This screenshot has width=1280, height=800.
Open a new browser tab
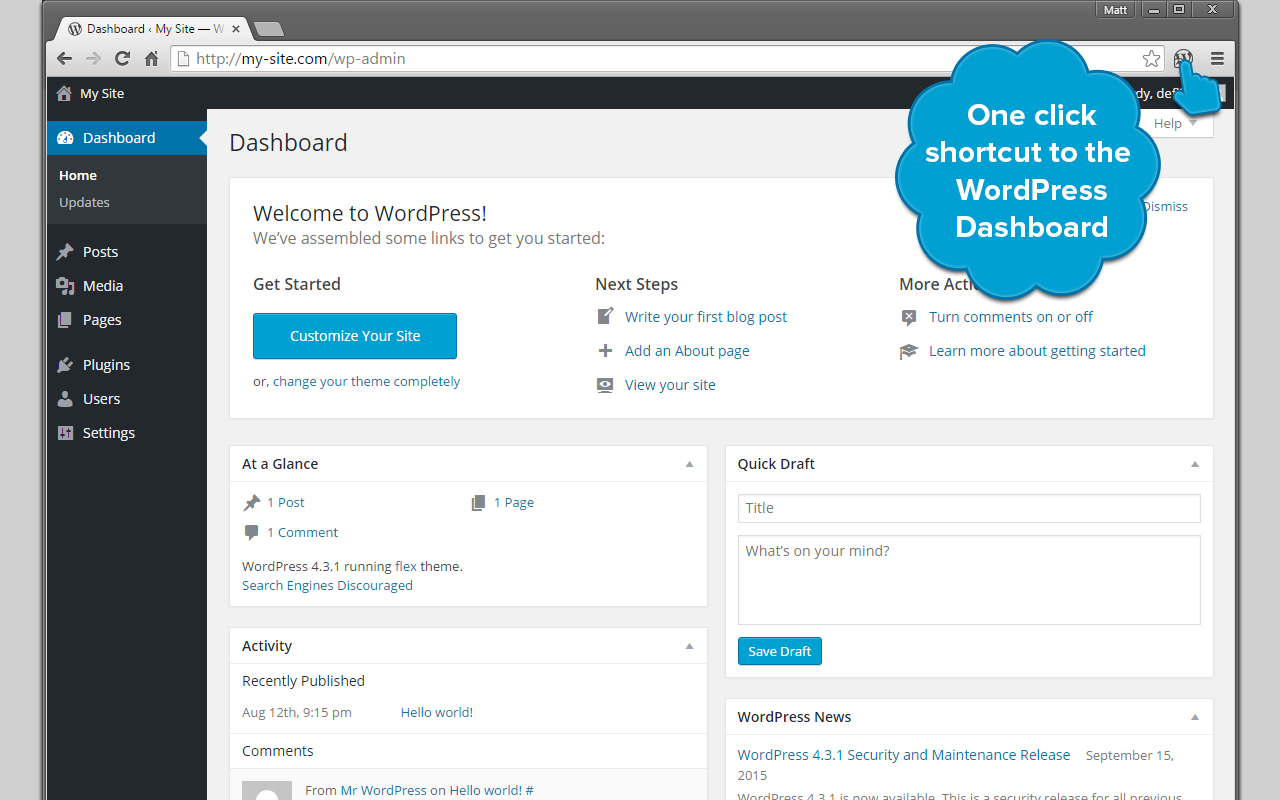click(x=269, y=29)
